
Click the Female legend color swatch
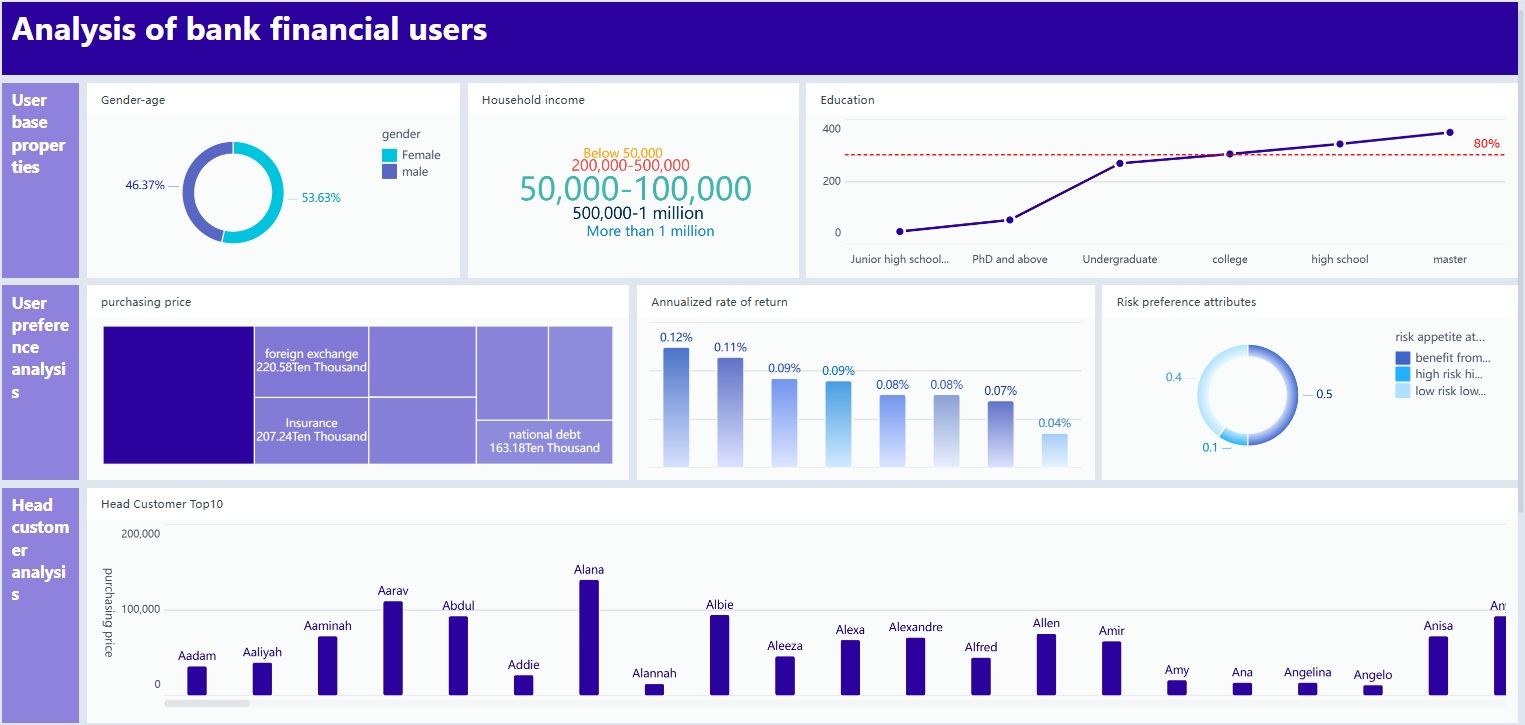[x=389, y=155]
